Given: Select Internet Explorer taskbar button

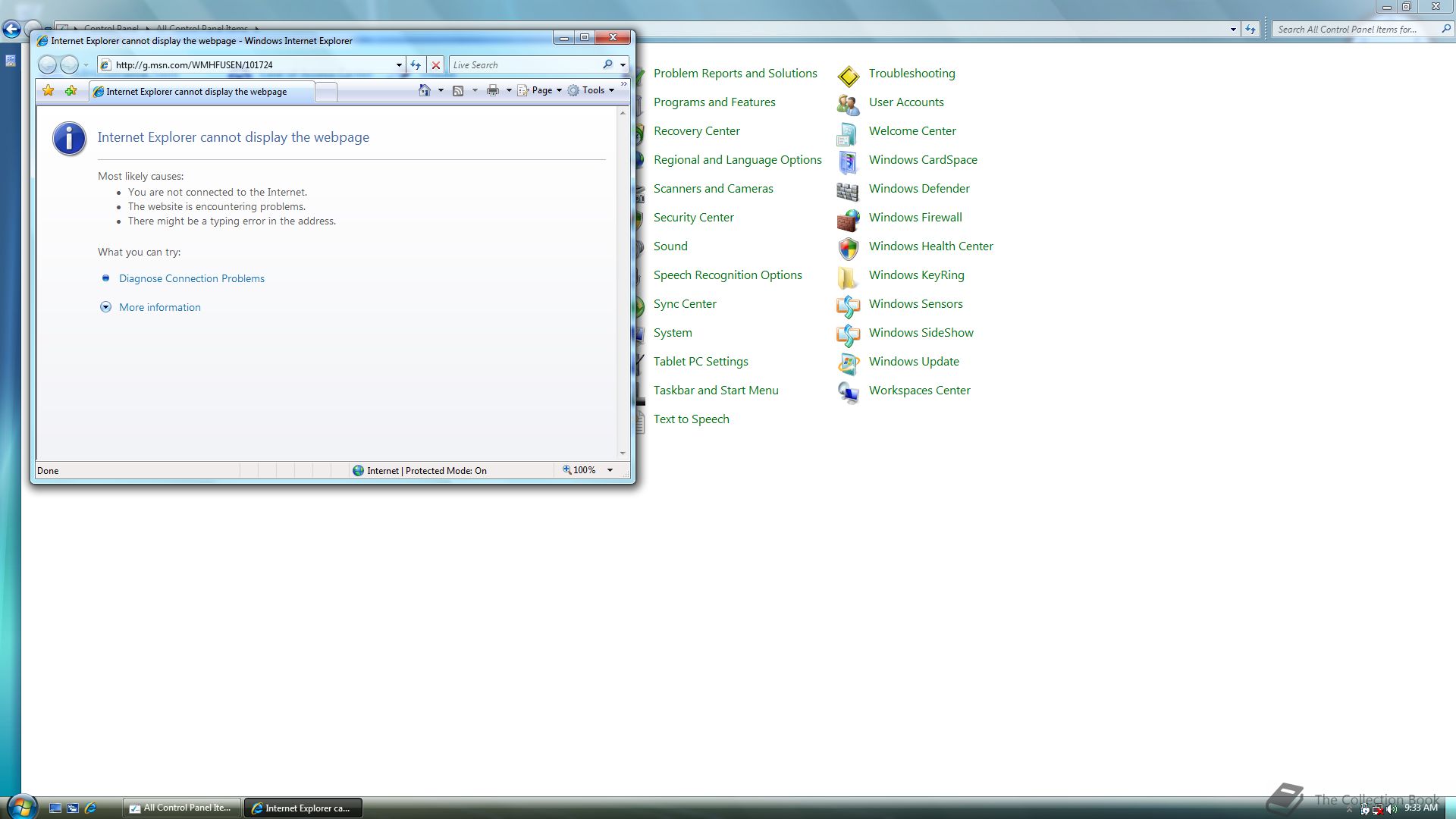Looking at the screenshot, I should click(x=303, y=808).
